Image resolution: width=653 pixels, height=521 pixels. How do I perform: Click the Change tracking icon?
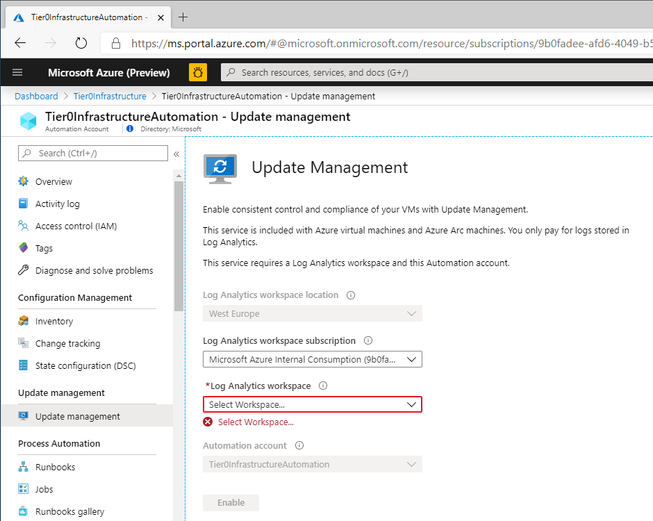tap(23, 343)
